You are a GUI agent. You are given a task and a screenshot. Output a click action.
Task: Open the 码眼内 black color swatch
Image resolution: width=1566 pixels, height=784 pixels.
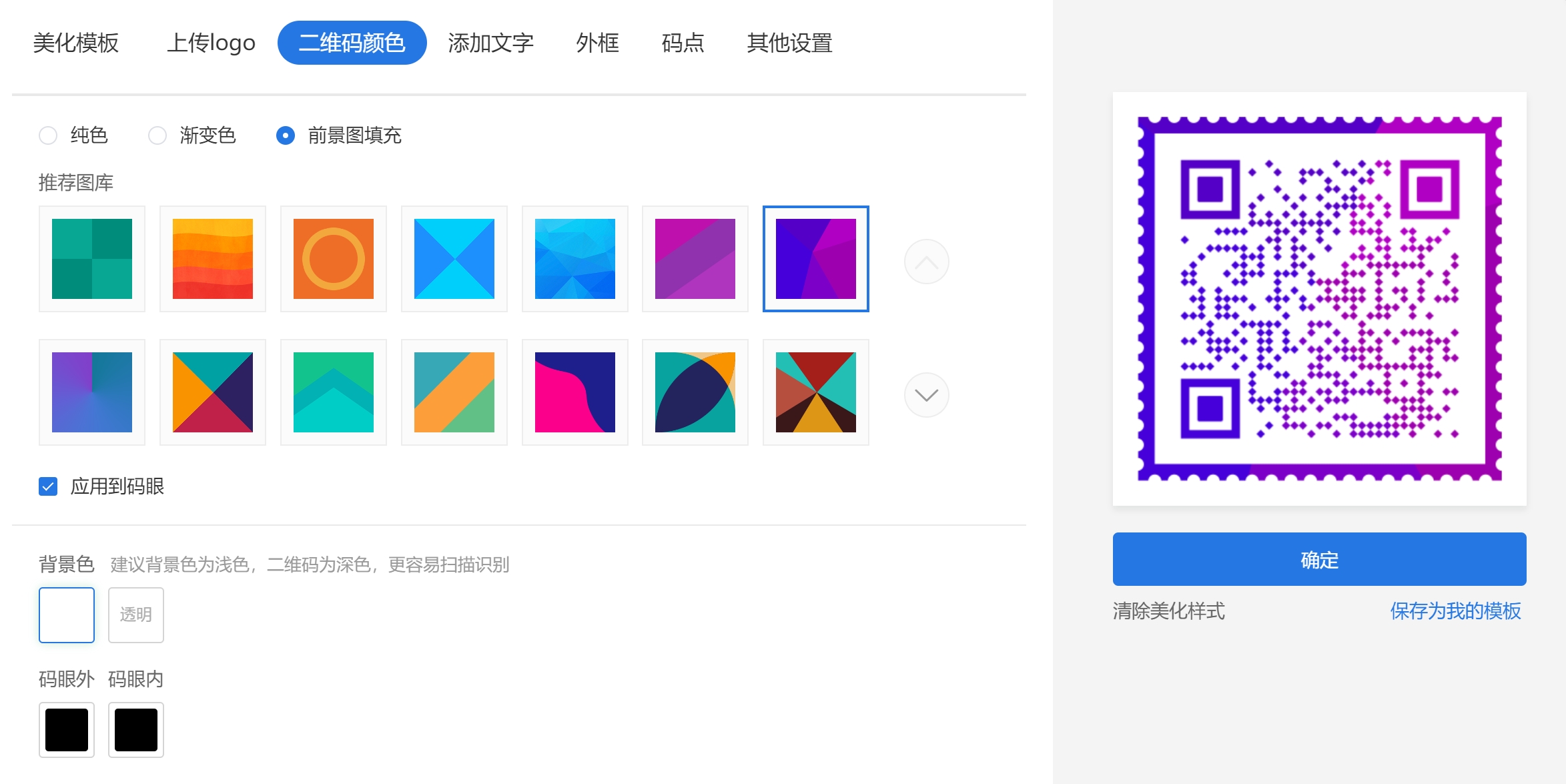pyautogui.click(x=136, y=730)
